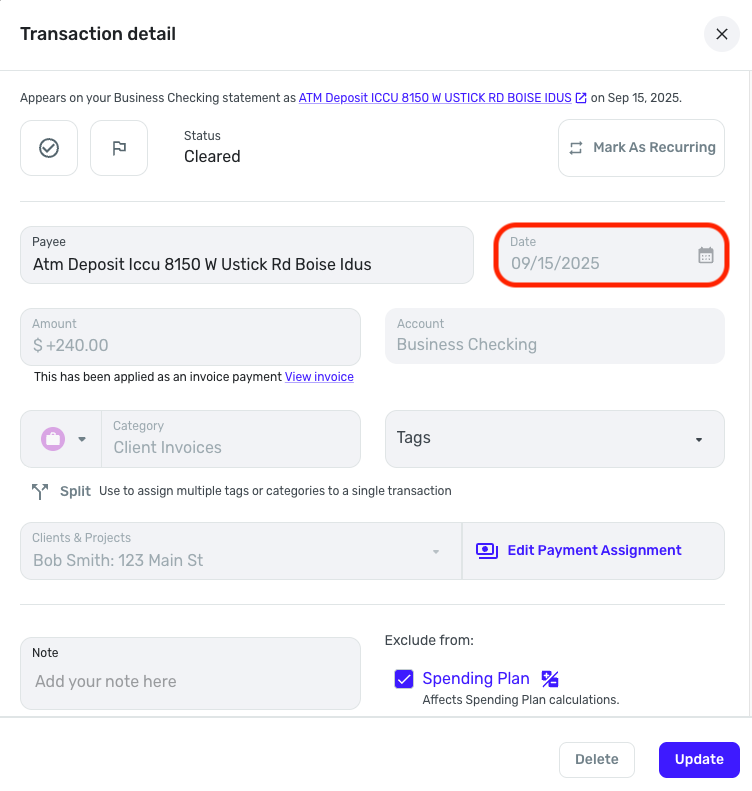
Task: Click the Update button
Action: pyautogui.click(x=699, y=759)
